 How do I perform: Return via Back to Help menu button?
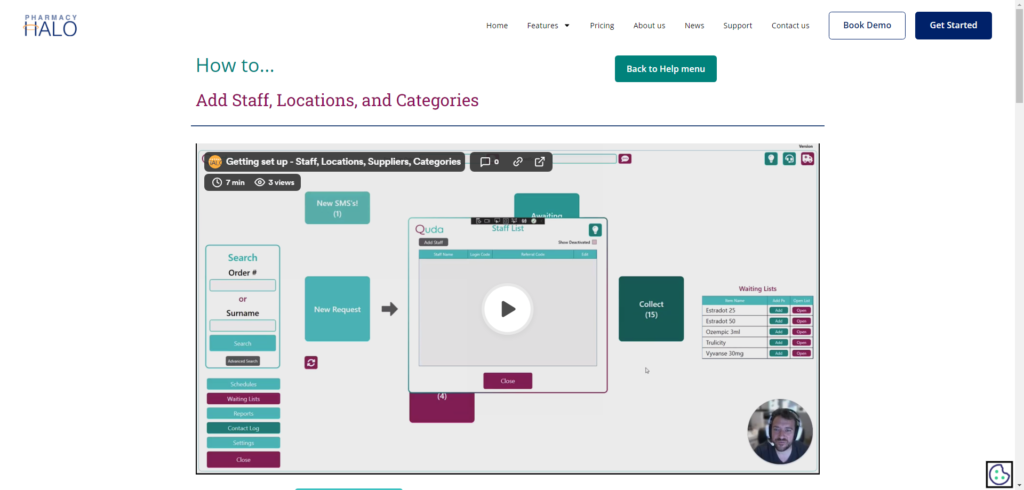click(665, 69)
